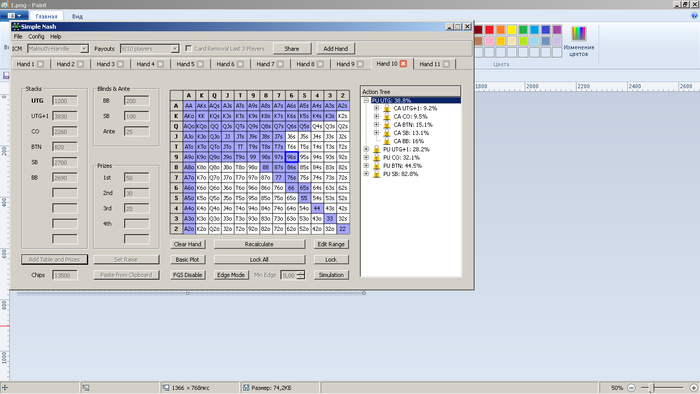Click zoom out minus icon in Paint status bar
This screenshot has width=700, height=394.
point(631,388)
